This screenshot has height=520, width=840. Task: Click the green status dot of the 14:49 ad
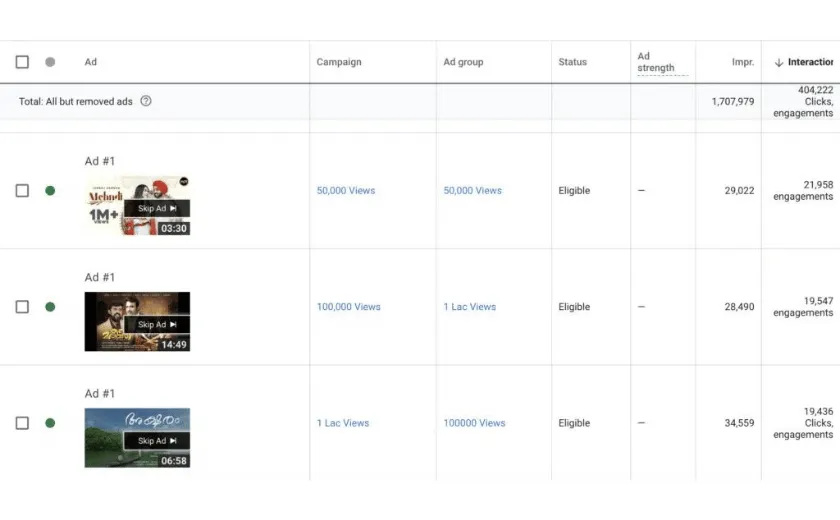point(50,307)
